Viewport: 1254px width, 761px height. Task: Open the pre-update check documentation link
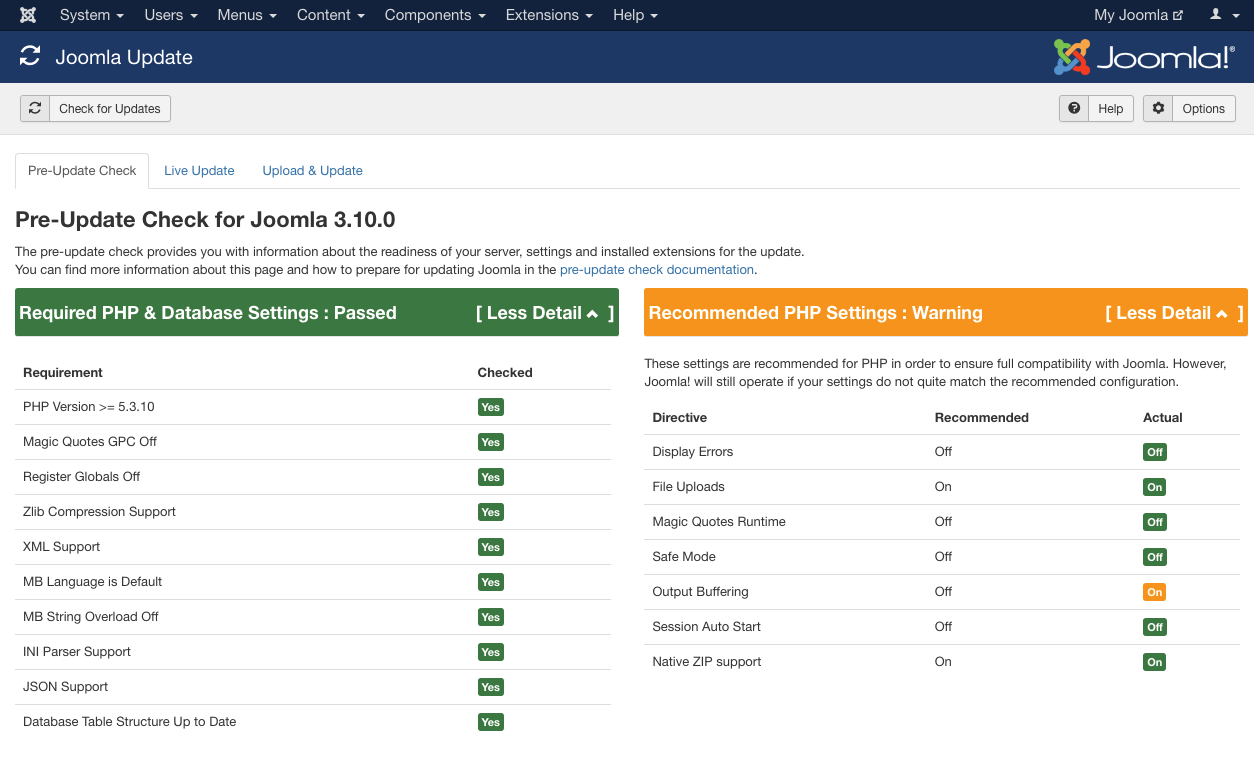[656, 270]
